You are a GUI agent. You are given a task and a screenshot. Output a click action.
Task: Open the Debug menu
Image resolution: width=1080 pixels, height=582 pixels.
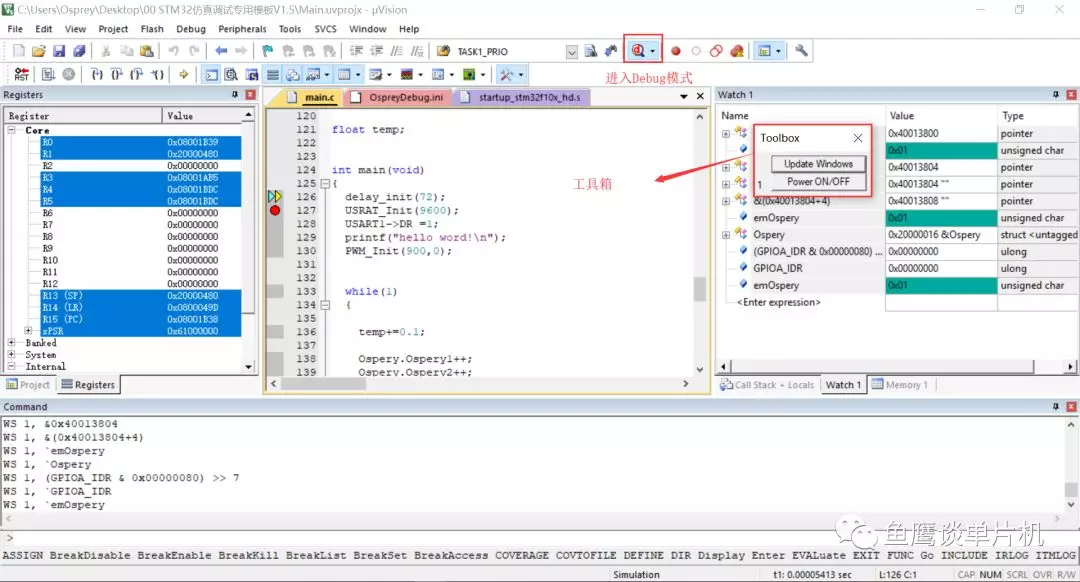pos(191,29)
